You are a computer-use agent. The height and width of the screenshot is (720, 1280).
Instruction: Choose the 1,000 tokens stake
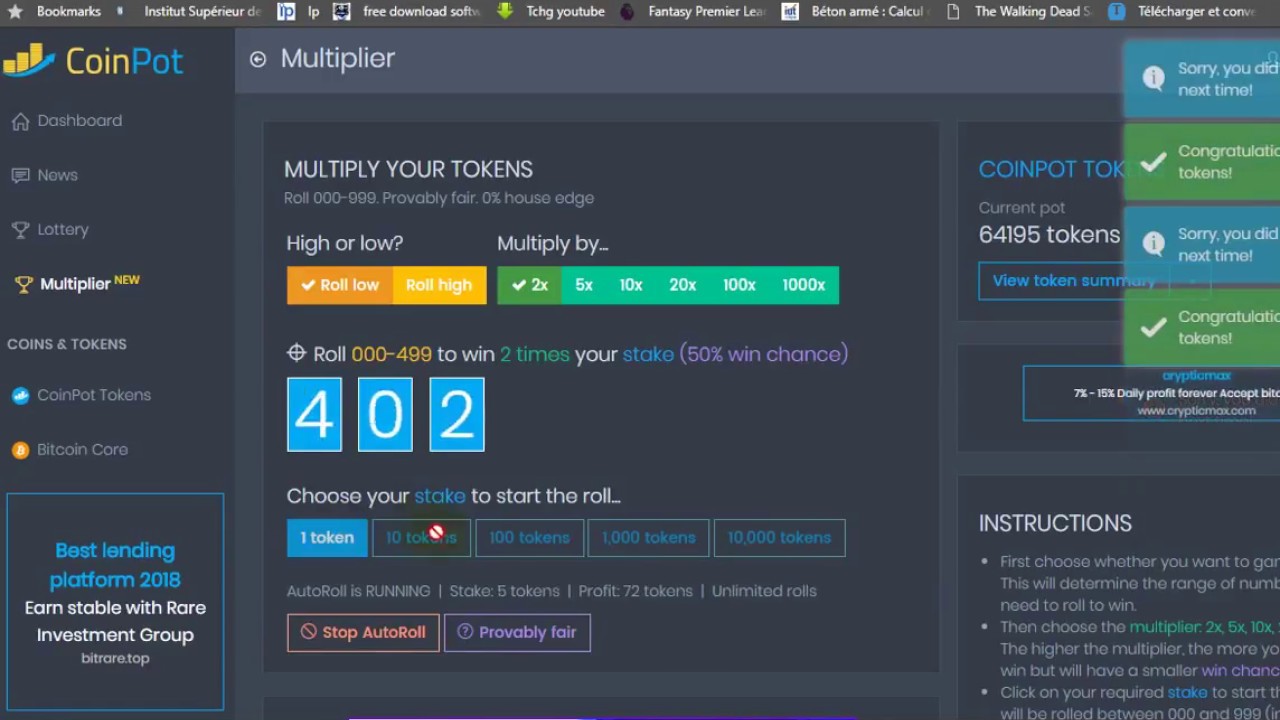[648, 538]
